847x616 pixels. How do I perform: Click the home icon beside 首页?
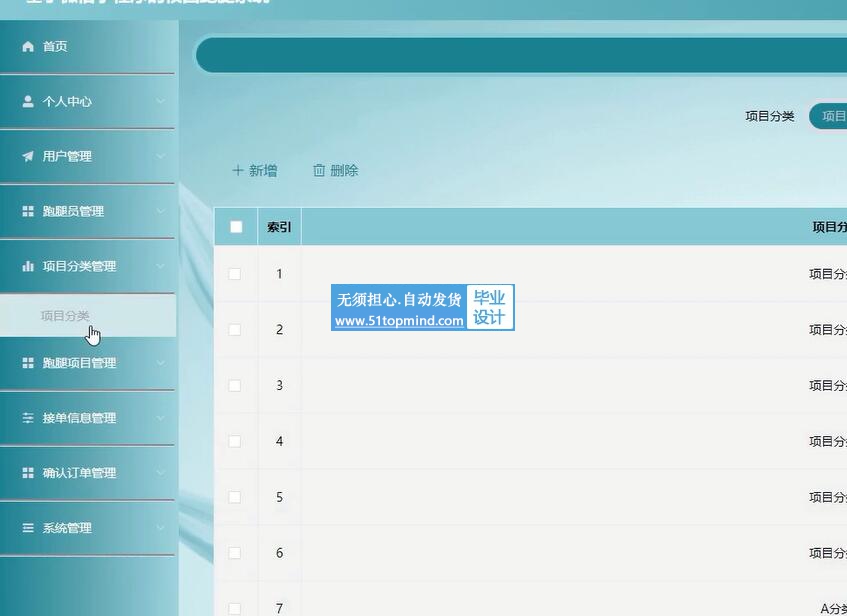[28, 47]
